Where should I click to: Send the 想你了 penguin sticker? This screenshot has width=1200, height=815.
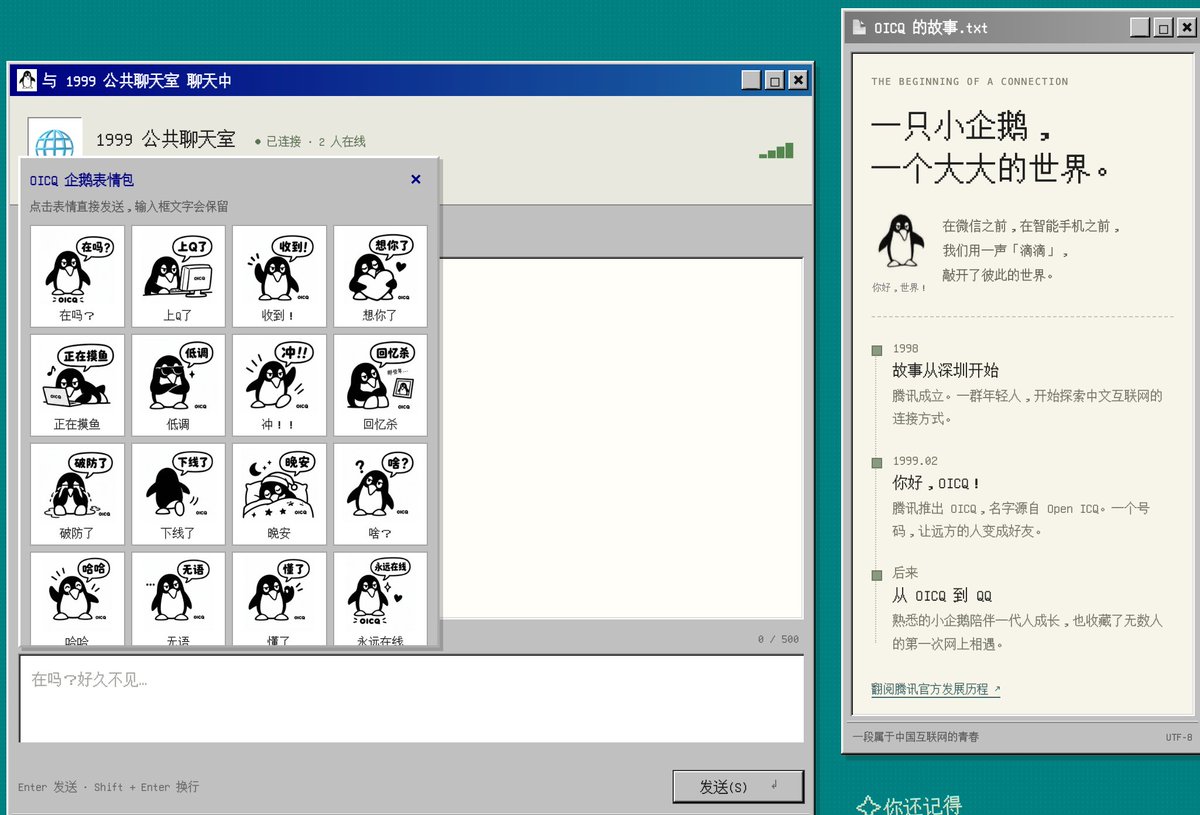(x=380, y=276)
